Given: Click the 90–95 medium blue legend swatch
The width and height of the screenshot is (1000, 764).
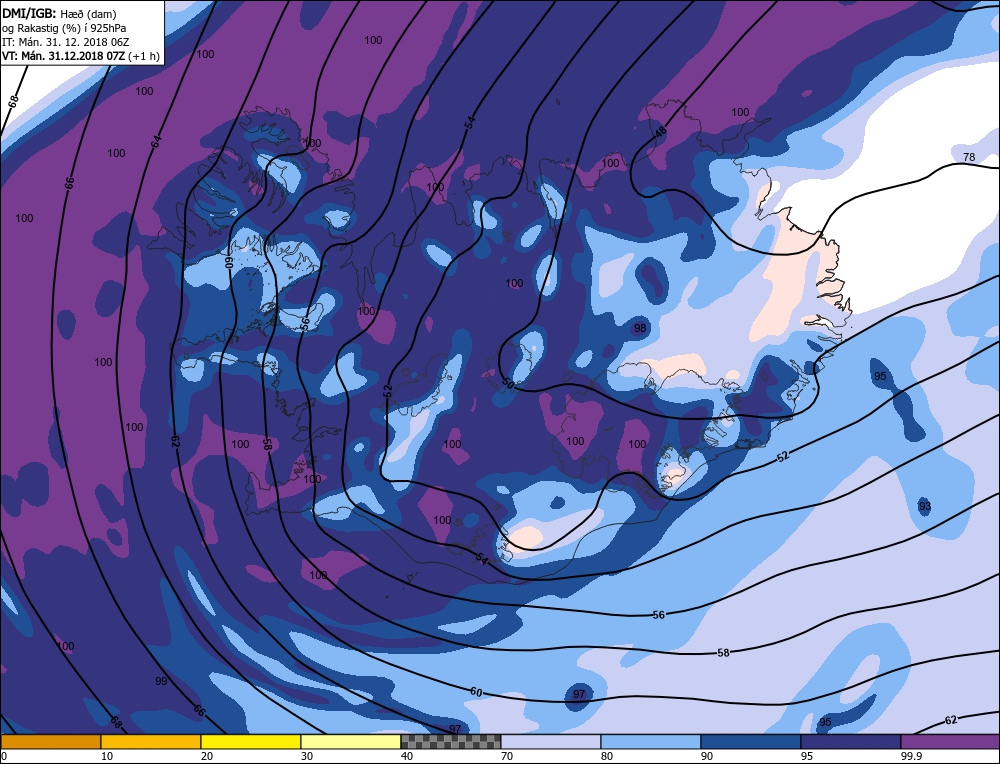Looking at the screenshot, I should click(x=751, y=742).
